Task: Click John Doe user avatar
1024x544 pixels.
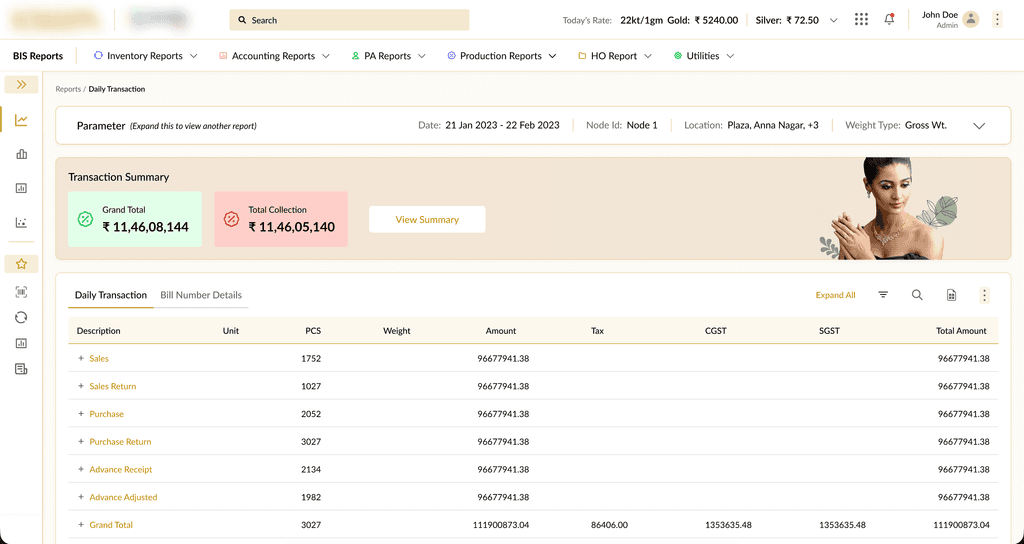Action: (x=971, y=20)
